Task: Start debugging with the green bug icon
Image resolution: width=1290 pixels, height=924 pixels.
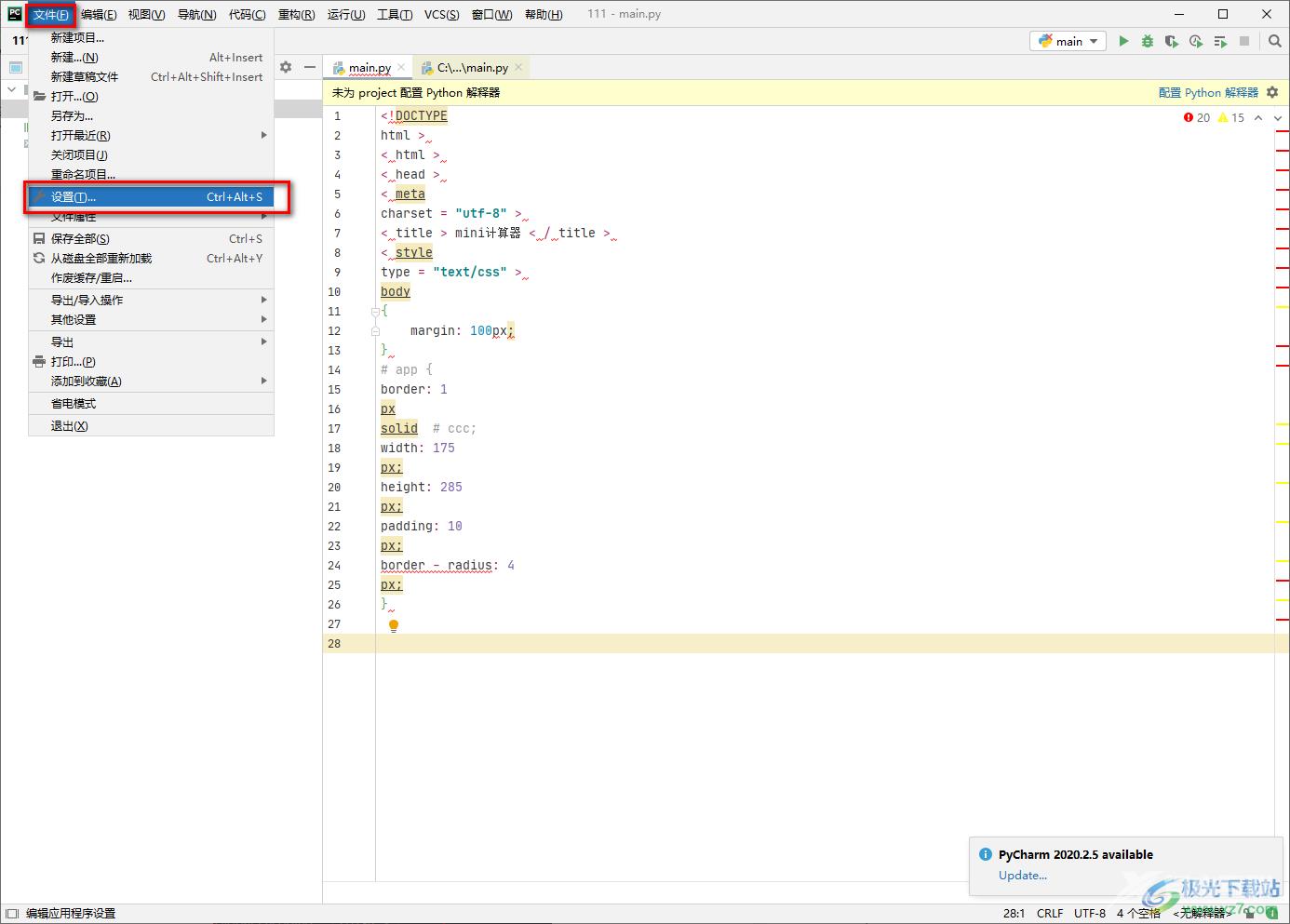Action: pyautogui.click(x=1148, y=41)
